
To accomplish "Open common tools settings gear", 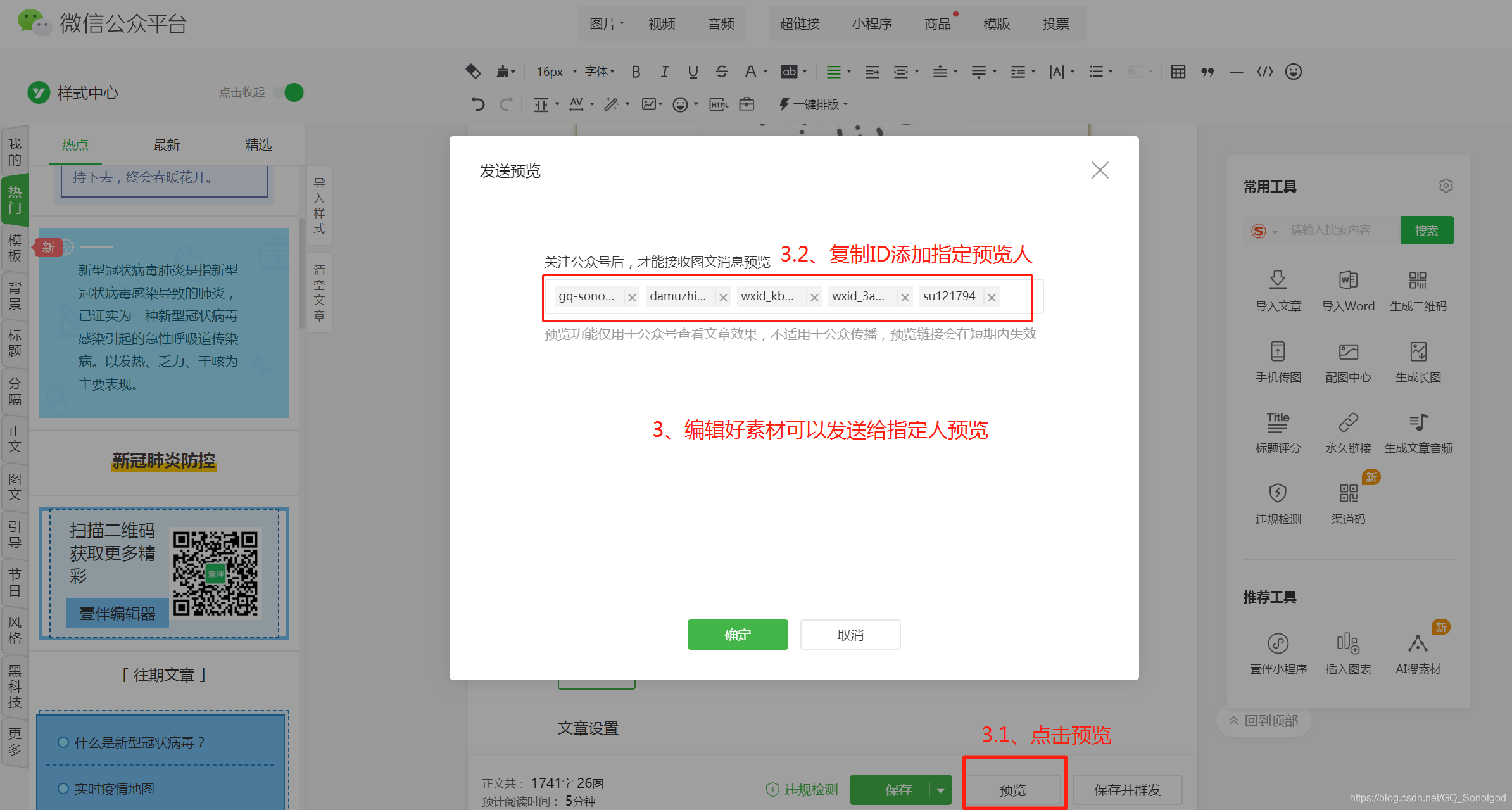I will pos(1446,186).
